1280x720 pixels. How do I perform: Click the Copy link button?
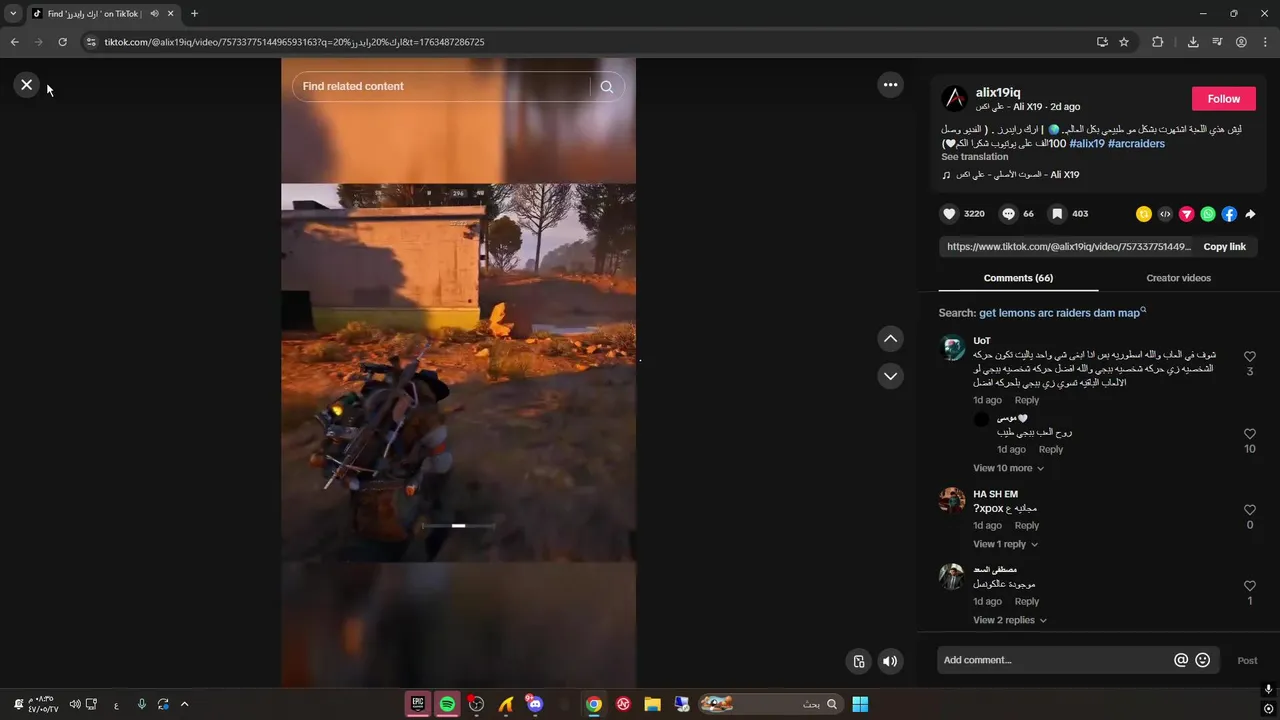click(1224, 247)
